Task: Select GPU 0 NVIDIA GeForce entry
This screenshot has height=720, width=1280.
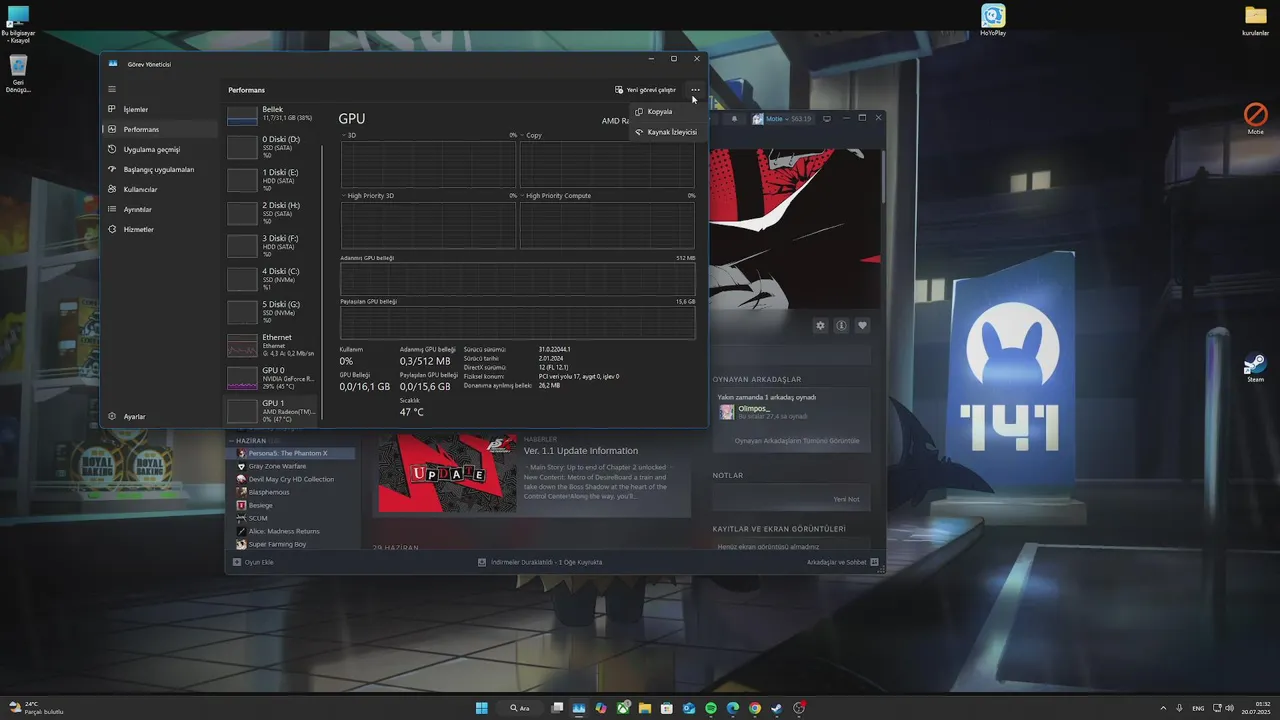Action: pyautogui.click(x=272, y=378)
